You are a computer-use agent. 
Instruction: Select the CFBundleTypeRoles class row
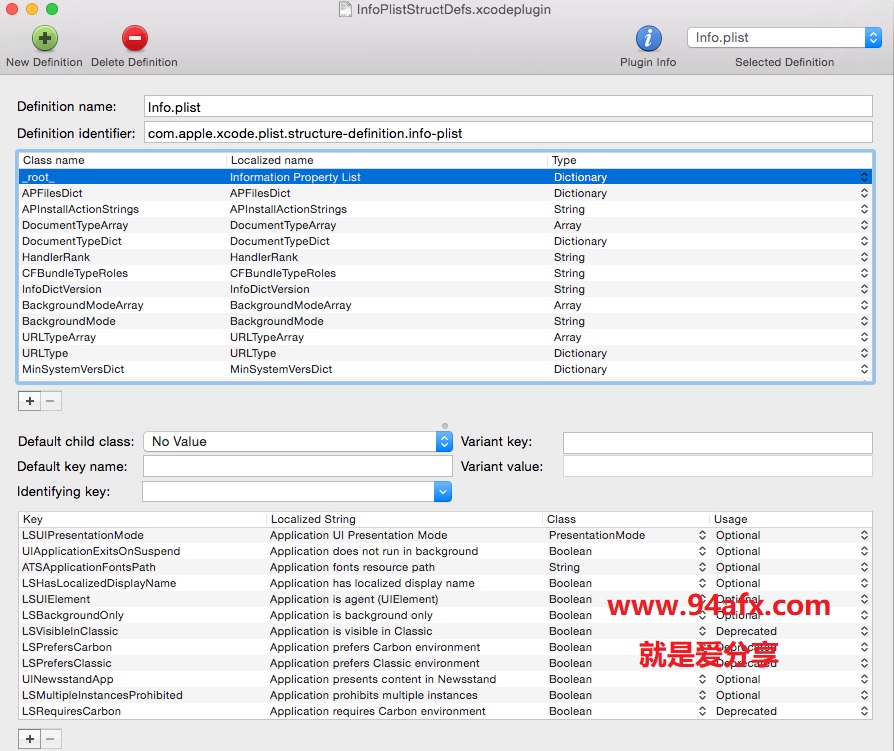pos(445,273)
